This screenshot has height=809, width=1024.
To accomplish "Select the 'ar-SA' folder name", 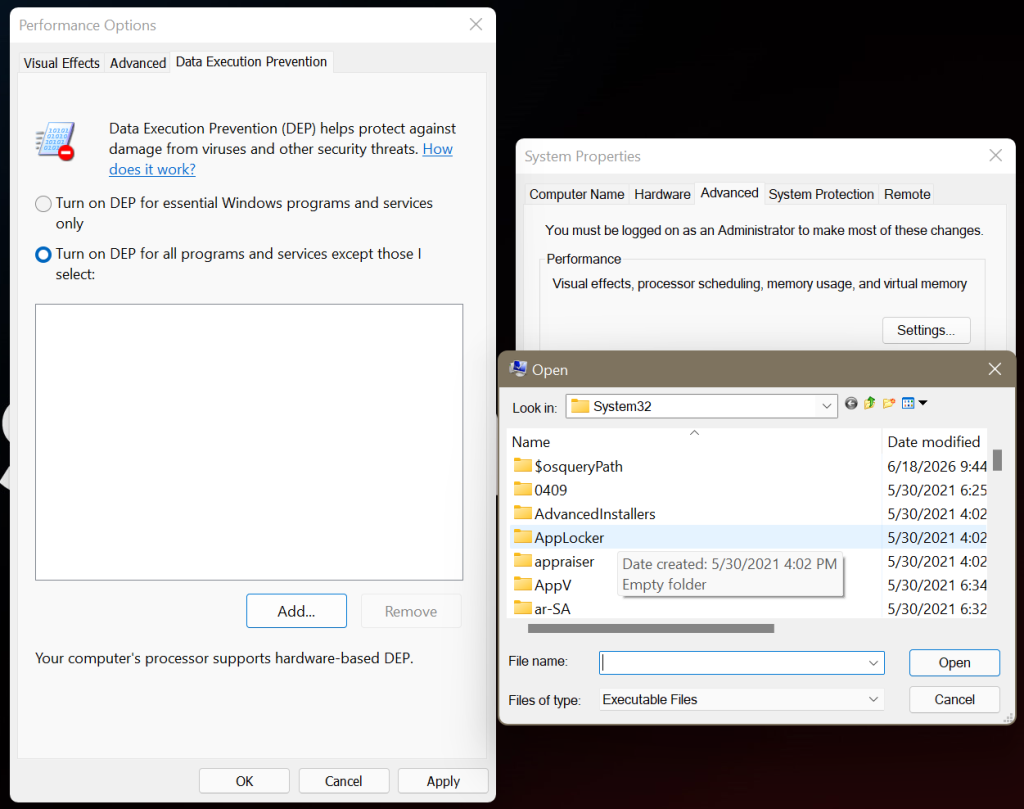I will point(552,609).
